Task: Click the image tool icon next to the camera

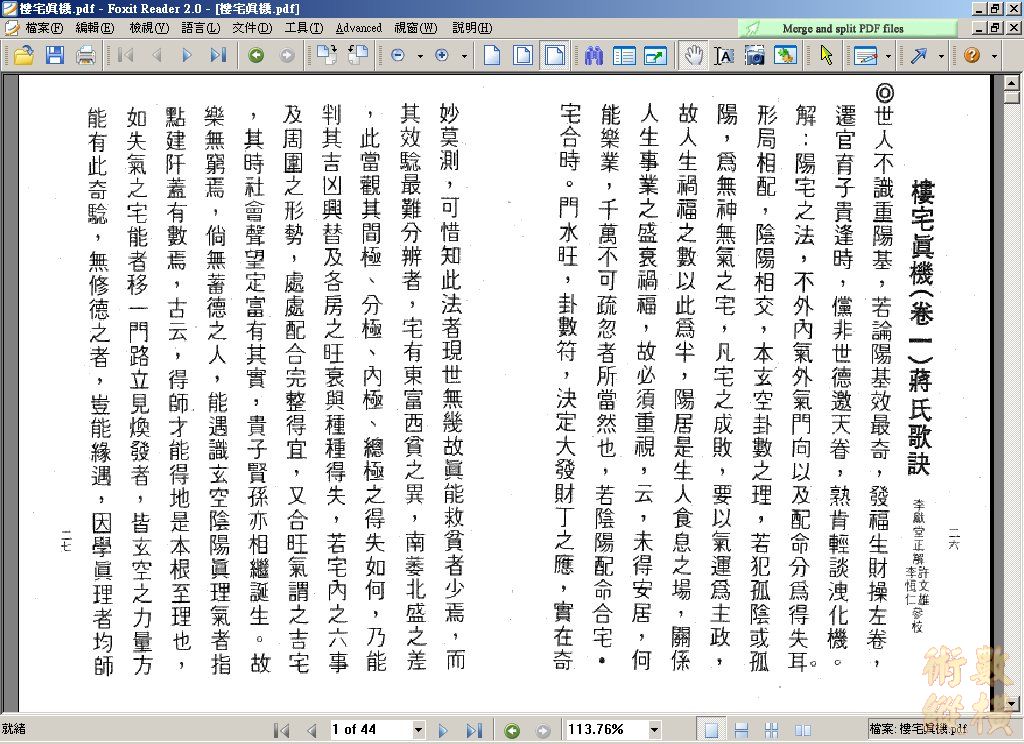Action: click(x=786, y=56)
